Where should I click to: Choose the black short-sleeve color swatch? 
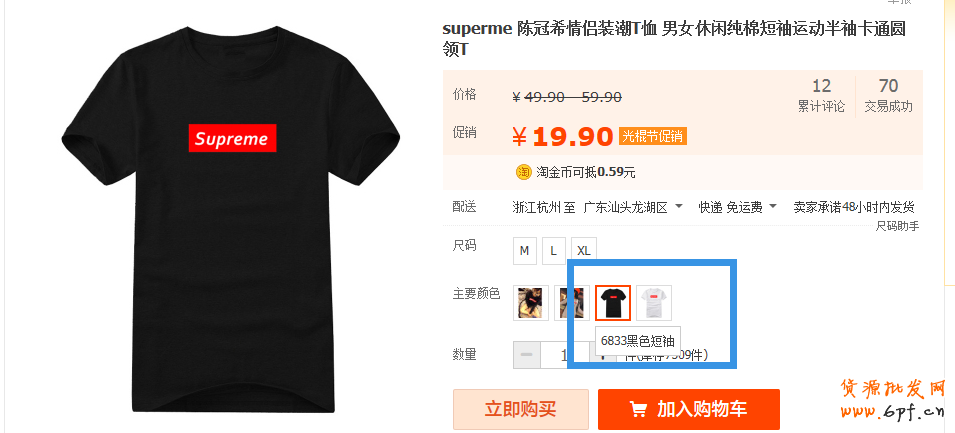click(613, 303)
